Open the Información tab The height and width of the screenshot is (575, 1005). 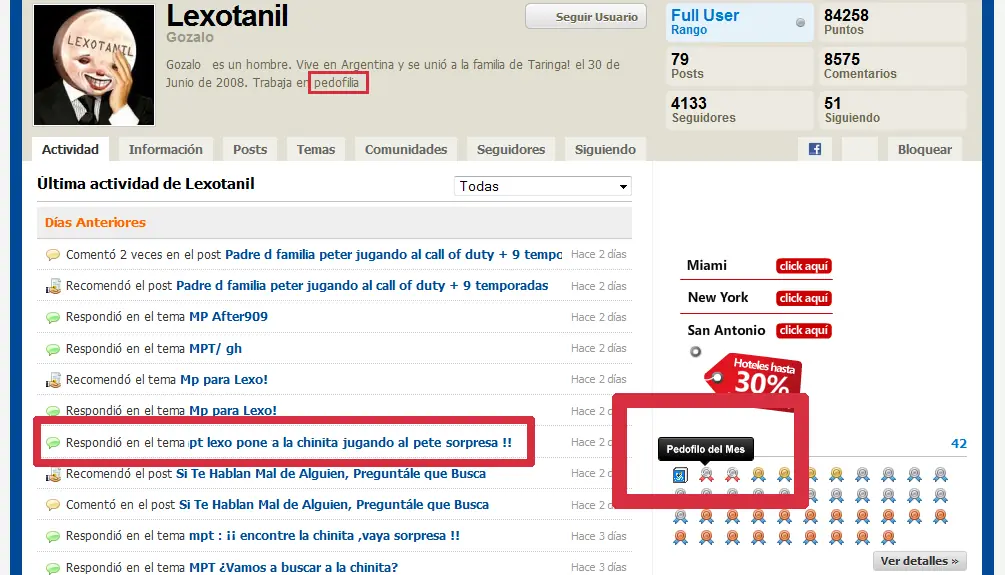point(165,149)
